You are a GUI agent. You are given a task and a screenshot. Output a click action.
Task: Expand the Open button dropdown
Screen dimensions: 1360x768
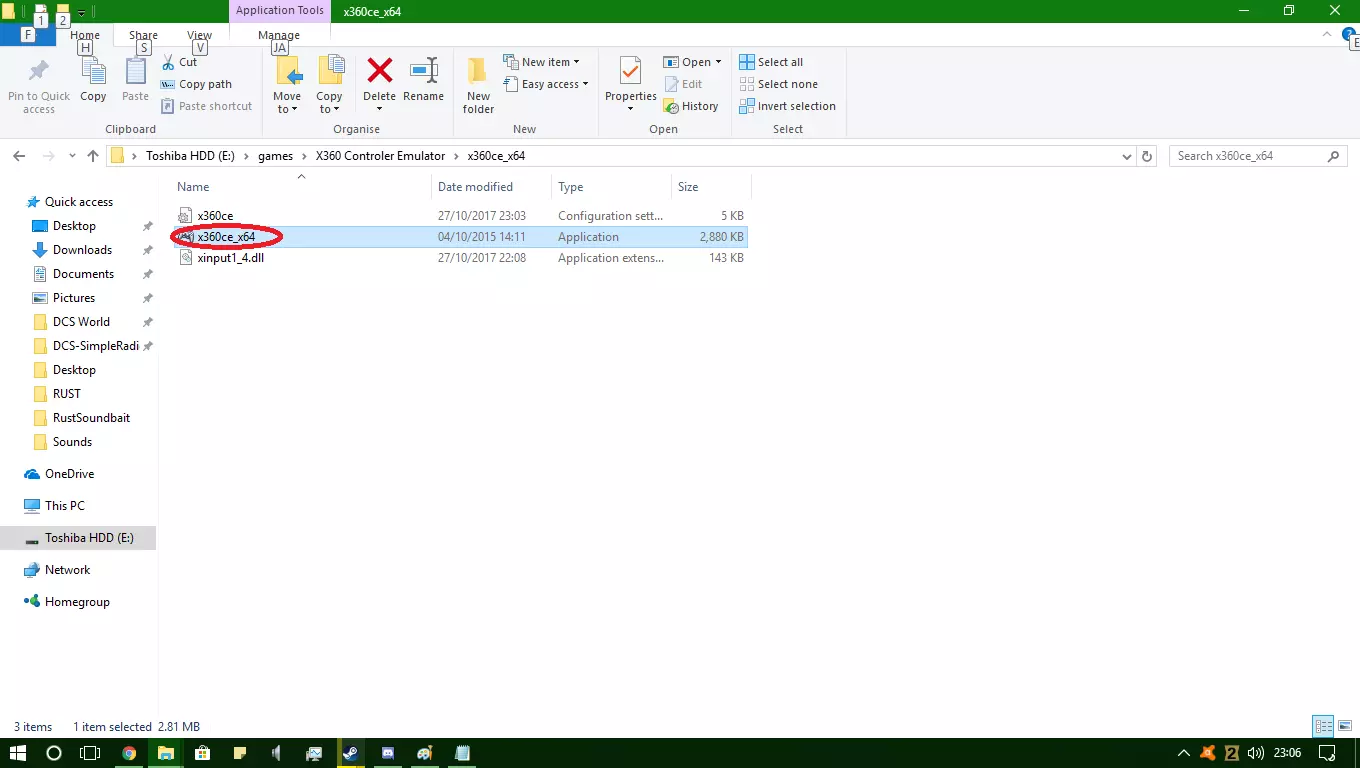pos(718,62)
